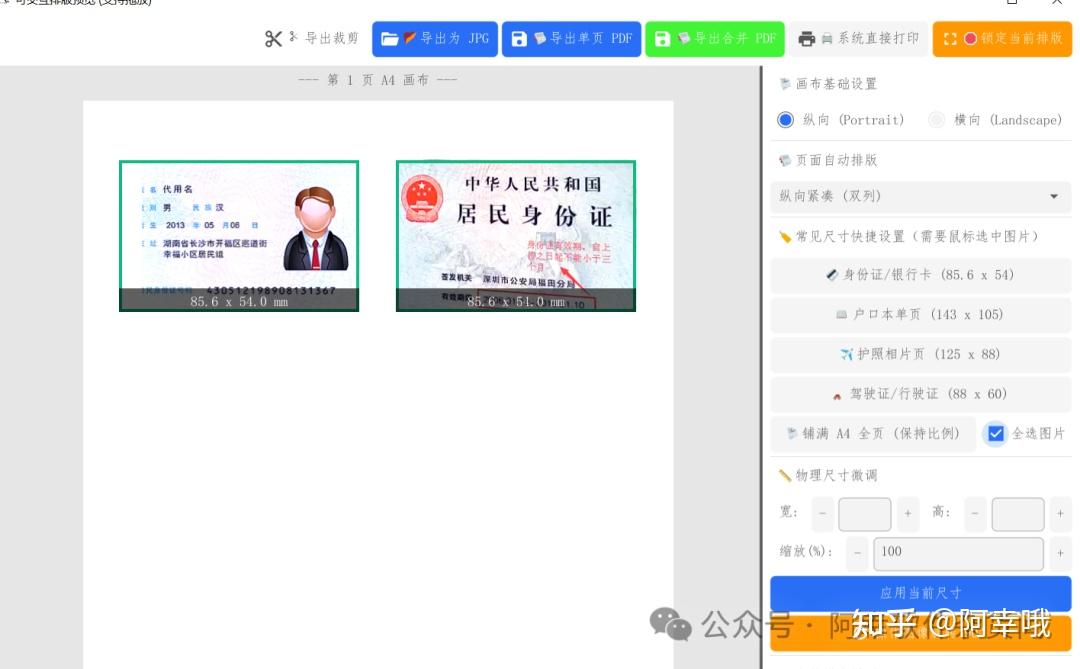Apply 户口本单页 (143 x 105) size preset

tap(920, 315)
